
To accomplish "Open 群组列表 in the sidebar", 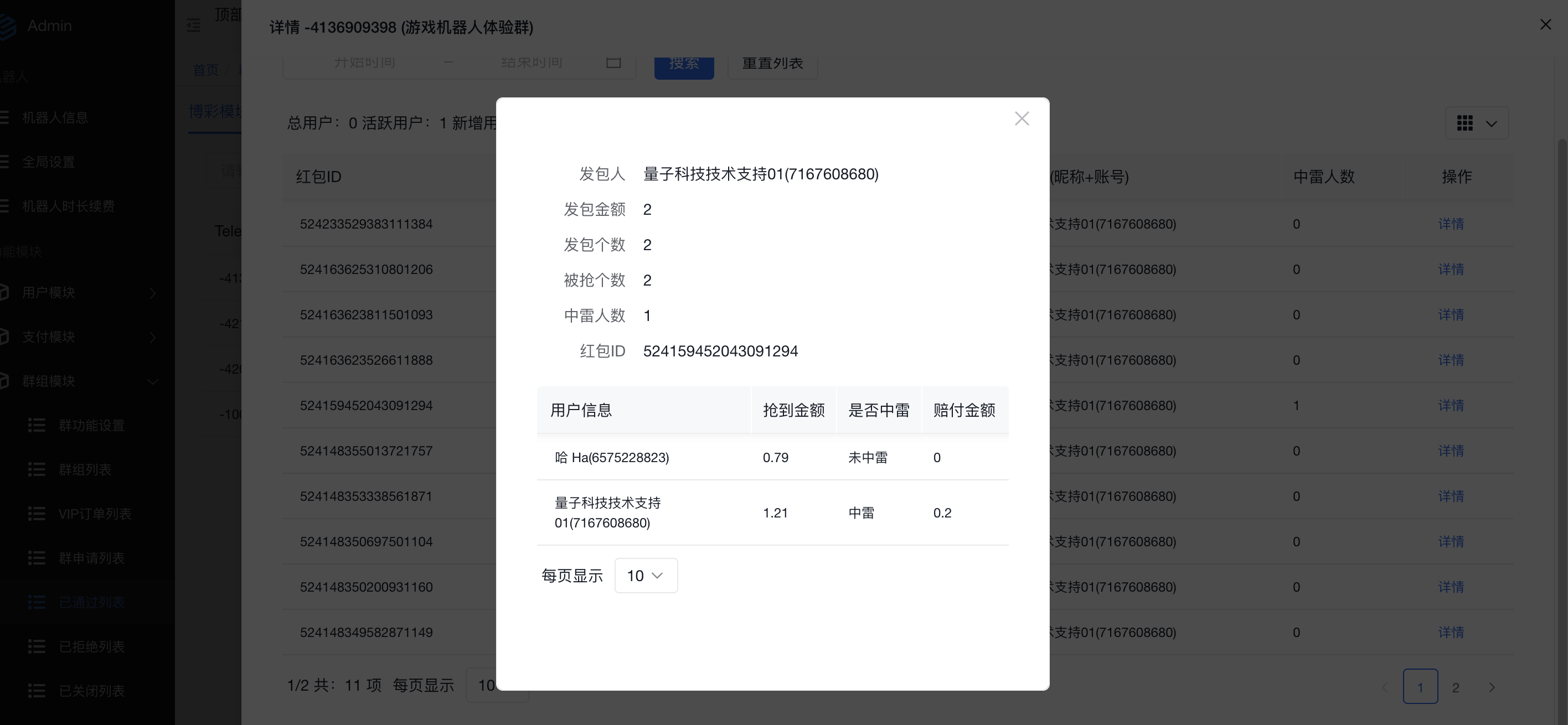I will 85,469.
